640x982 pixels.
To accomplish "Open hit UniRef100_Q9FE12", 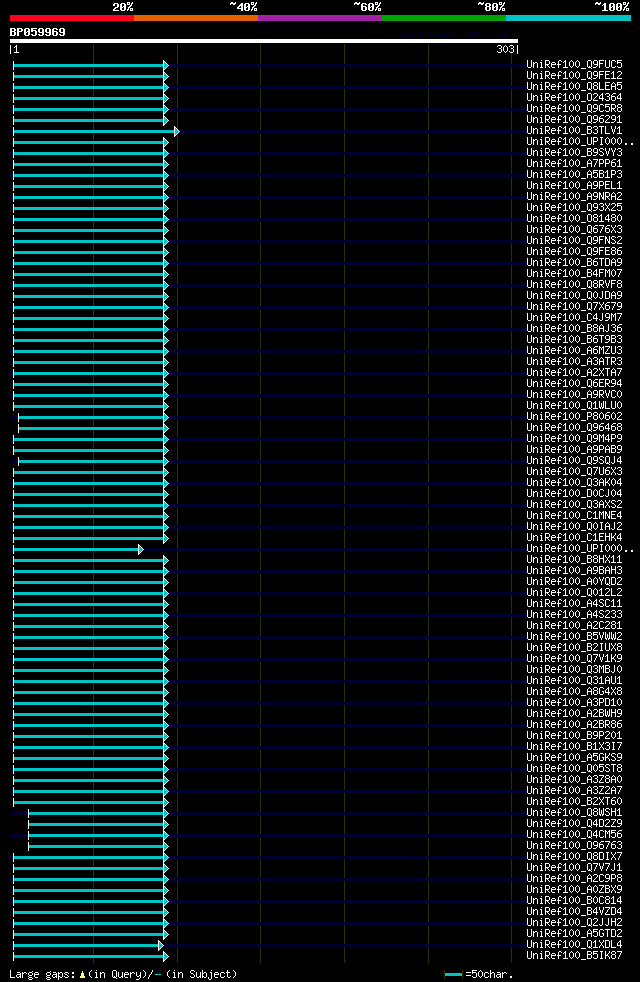I will (574, 76).
